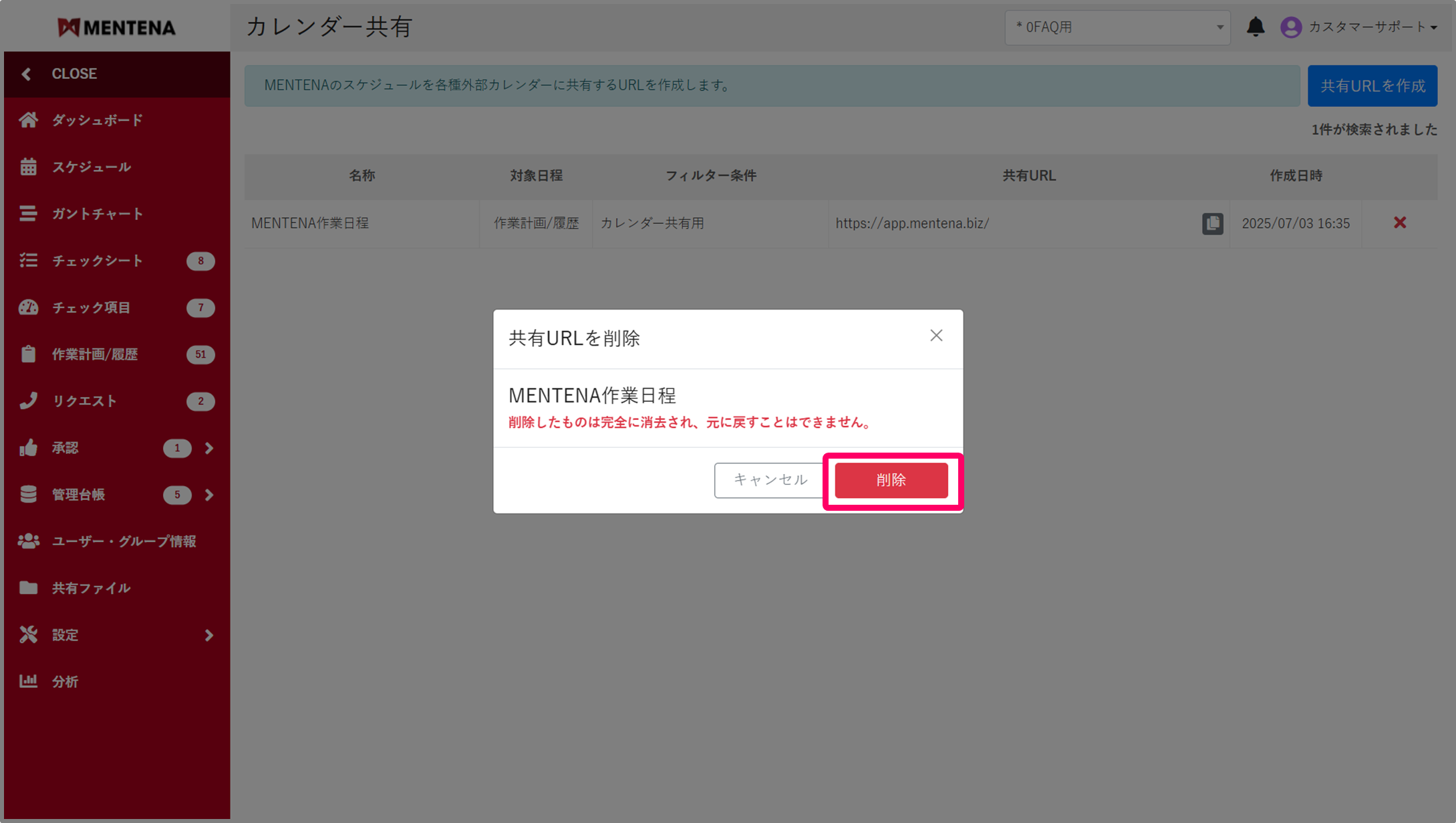Open the 0FAQ用 dropdown selector
The width and height of the screenshot is (1456, 823).
(x=1117, y=27)
